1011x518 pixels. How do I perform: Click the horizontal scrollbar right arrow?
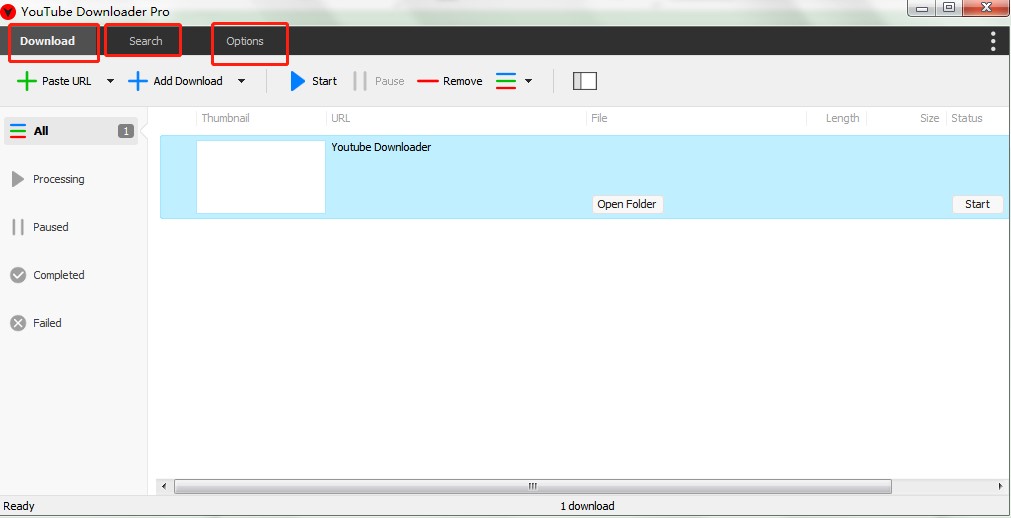coord(1001,486)
